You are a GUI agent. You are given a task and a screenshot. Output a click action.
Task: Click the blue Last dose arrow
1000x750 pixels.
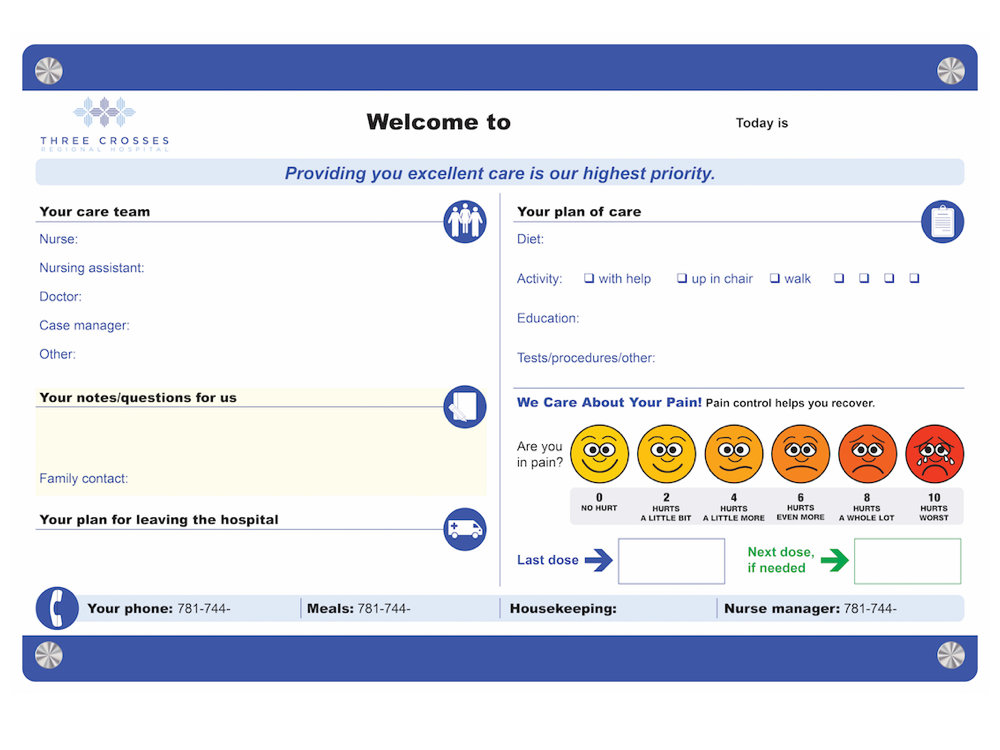click(x=598, y=560)
